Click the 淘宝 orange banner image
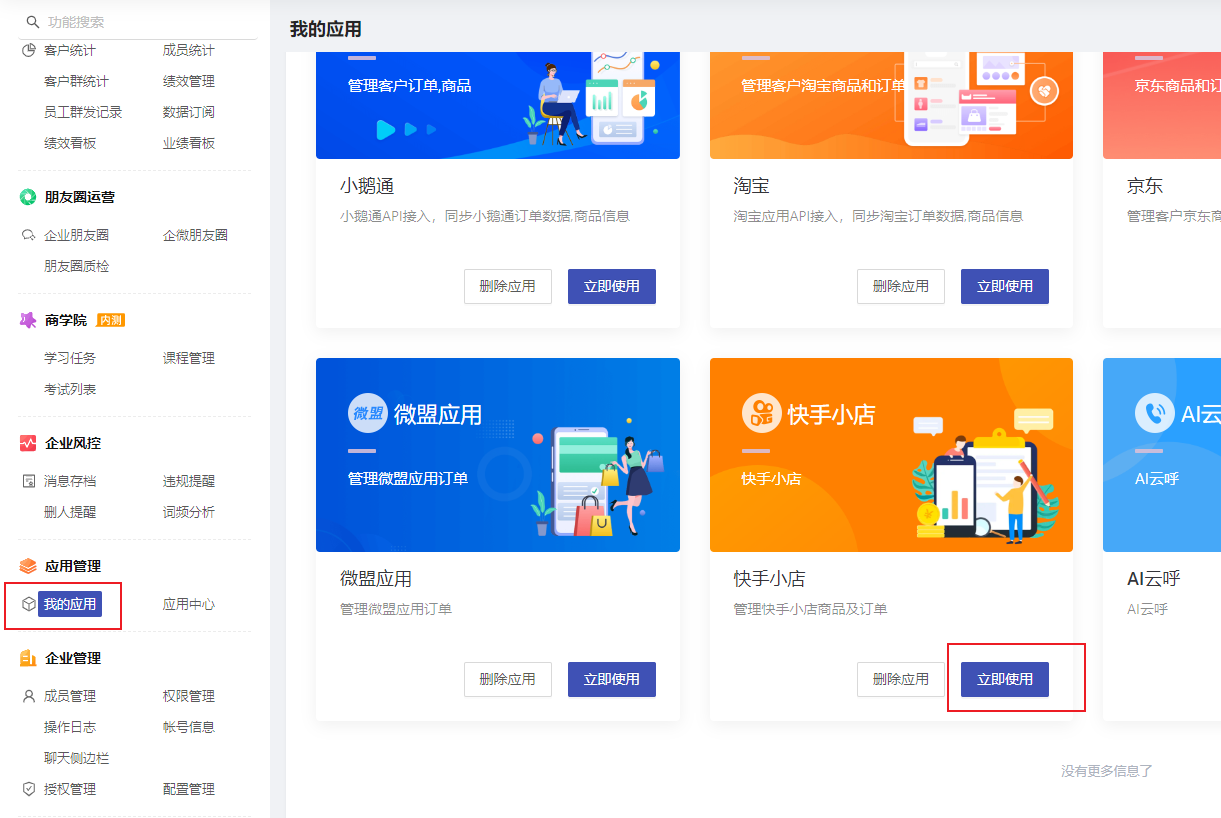Image resolution: width=1221 pixels, height=818 pixels. point(891,105)
